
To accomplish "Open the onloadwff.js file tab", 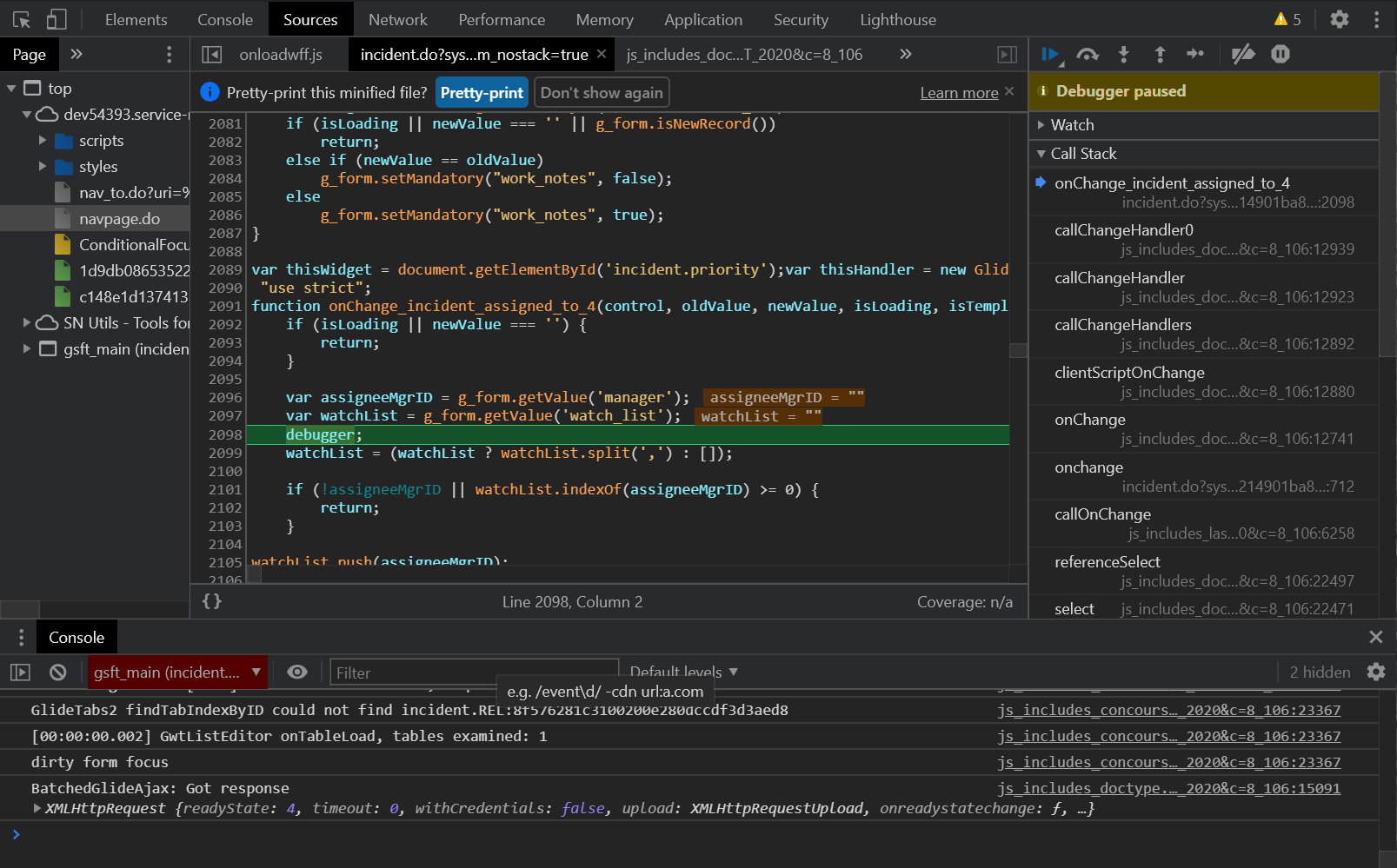I will pos(280,55).
